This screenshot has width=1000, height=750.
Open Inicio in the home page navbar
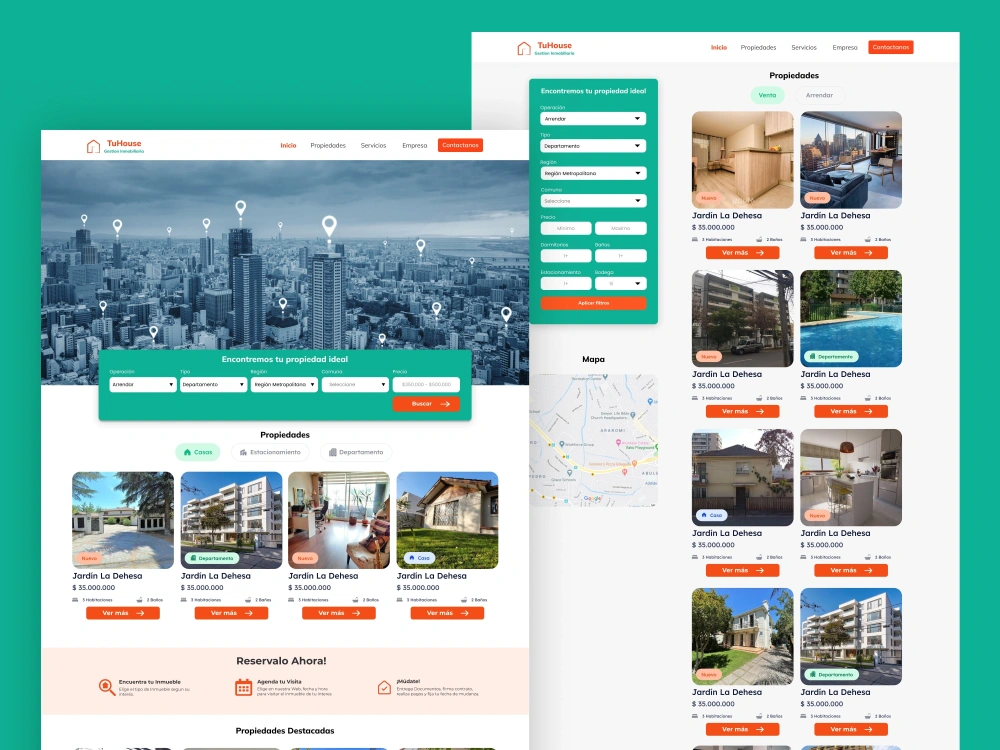point(288,145)
